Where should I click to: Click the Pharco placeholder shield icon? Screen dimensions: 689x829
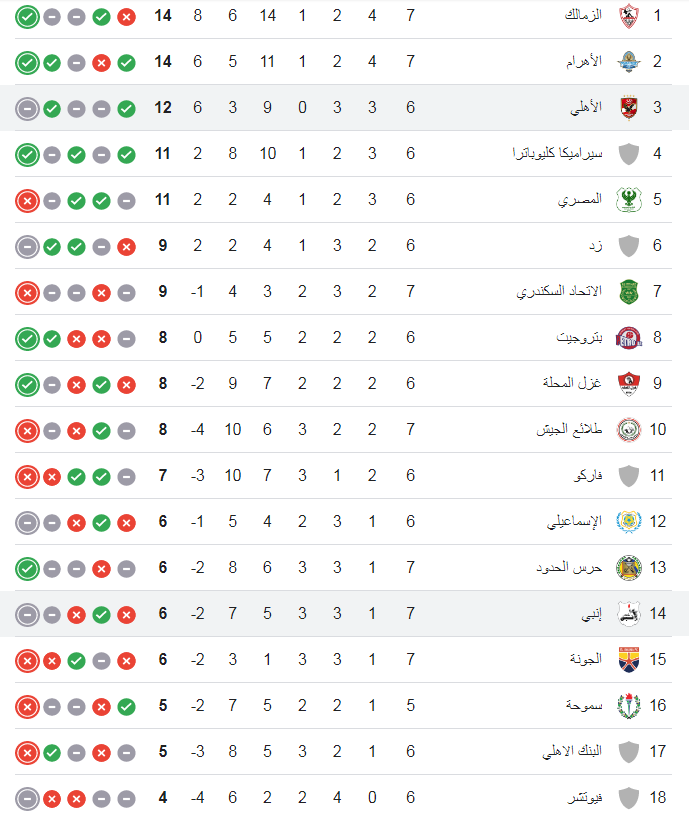tap(629, 476)
